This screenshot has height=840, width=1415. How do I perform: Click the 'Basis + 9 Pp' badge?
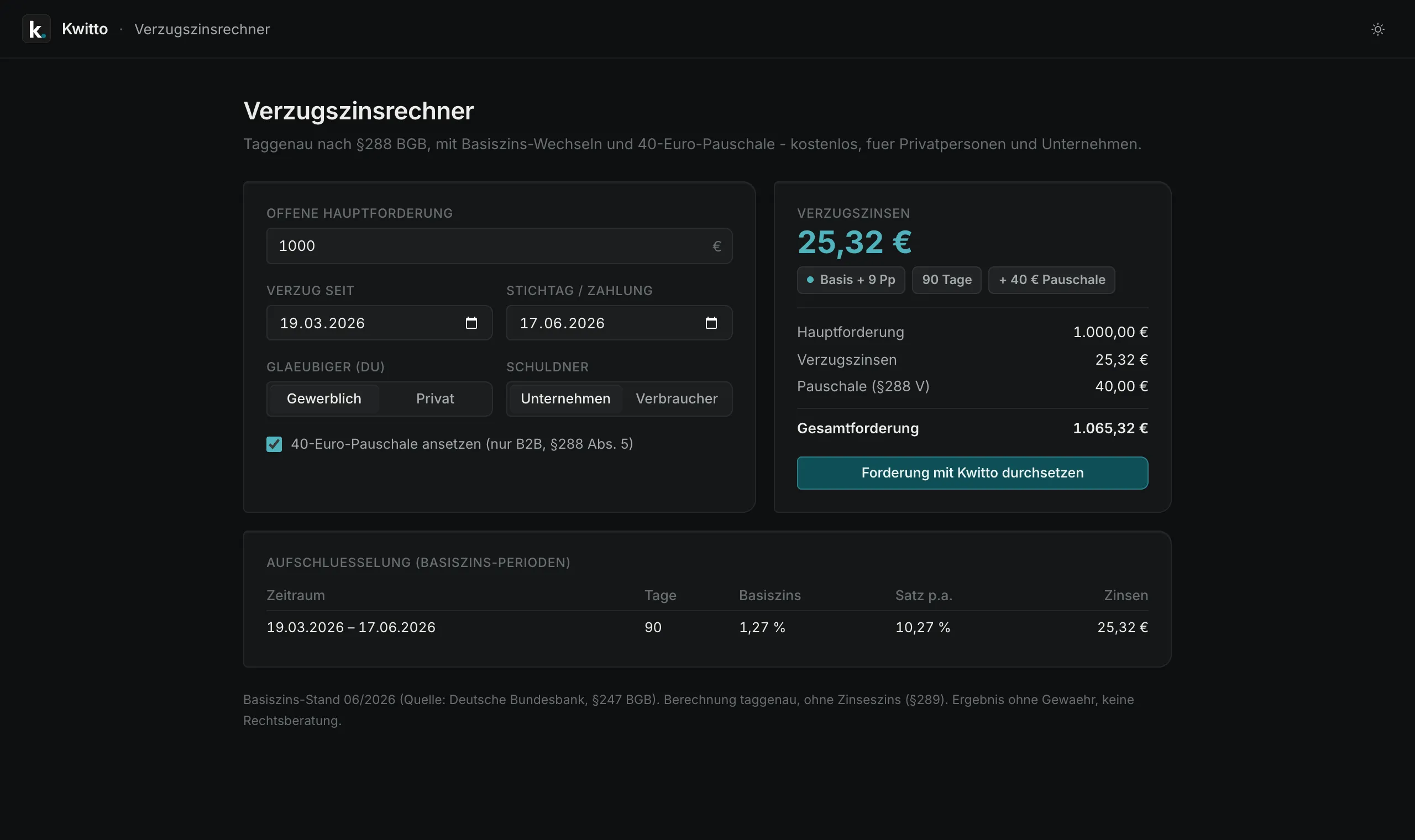click(851, 280)
